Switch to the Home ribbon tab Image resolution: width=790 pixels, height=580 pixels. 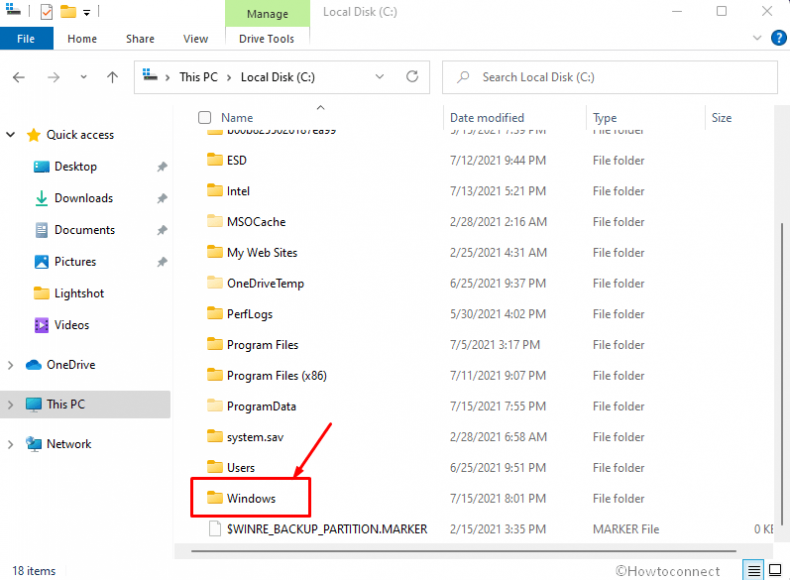[82, 39]
